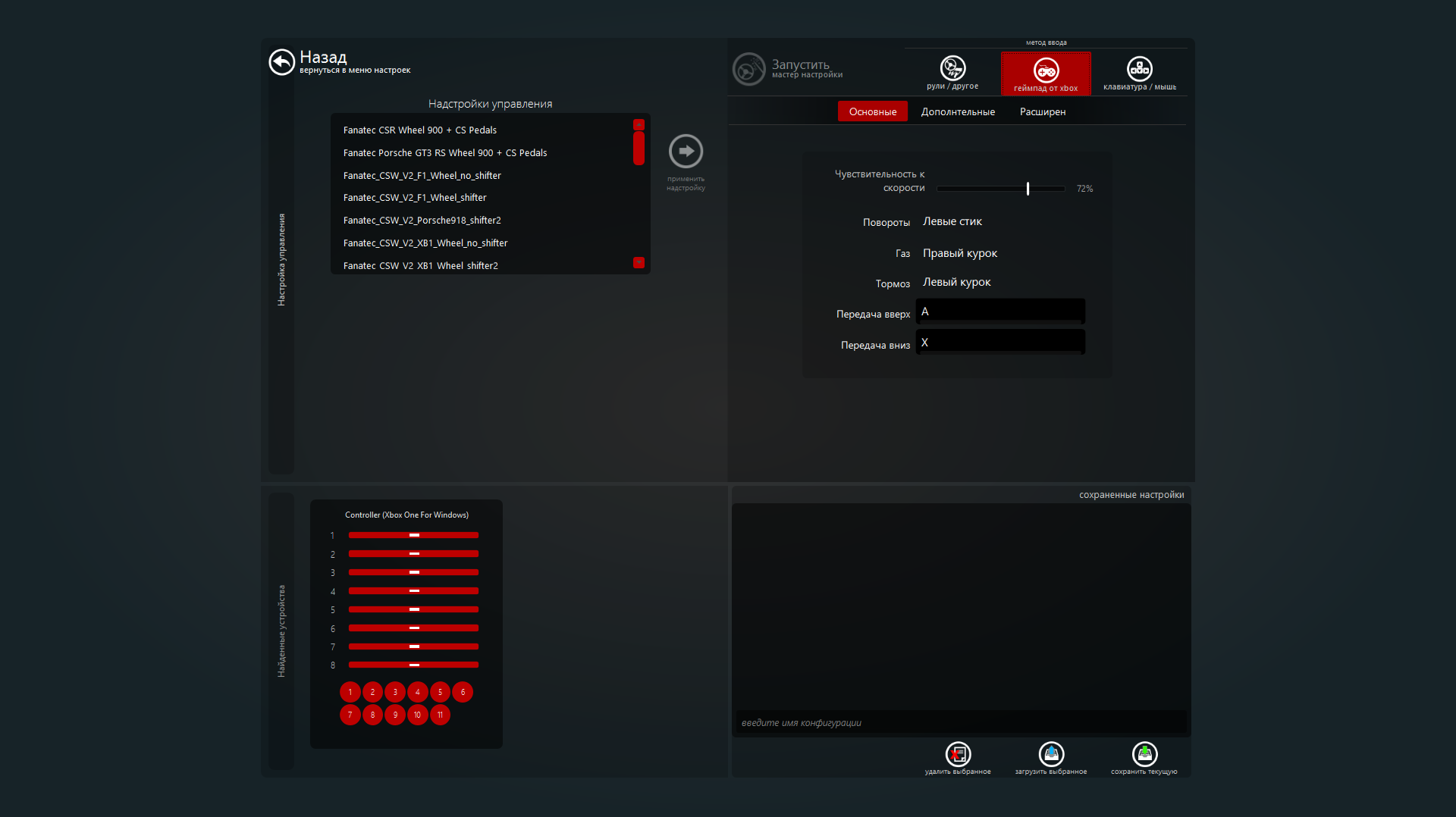Click controller button indicator 2
Image resolution: width=1456 pixels, height=817 pixels.
(372, 692)
